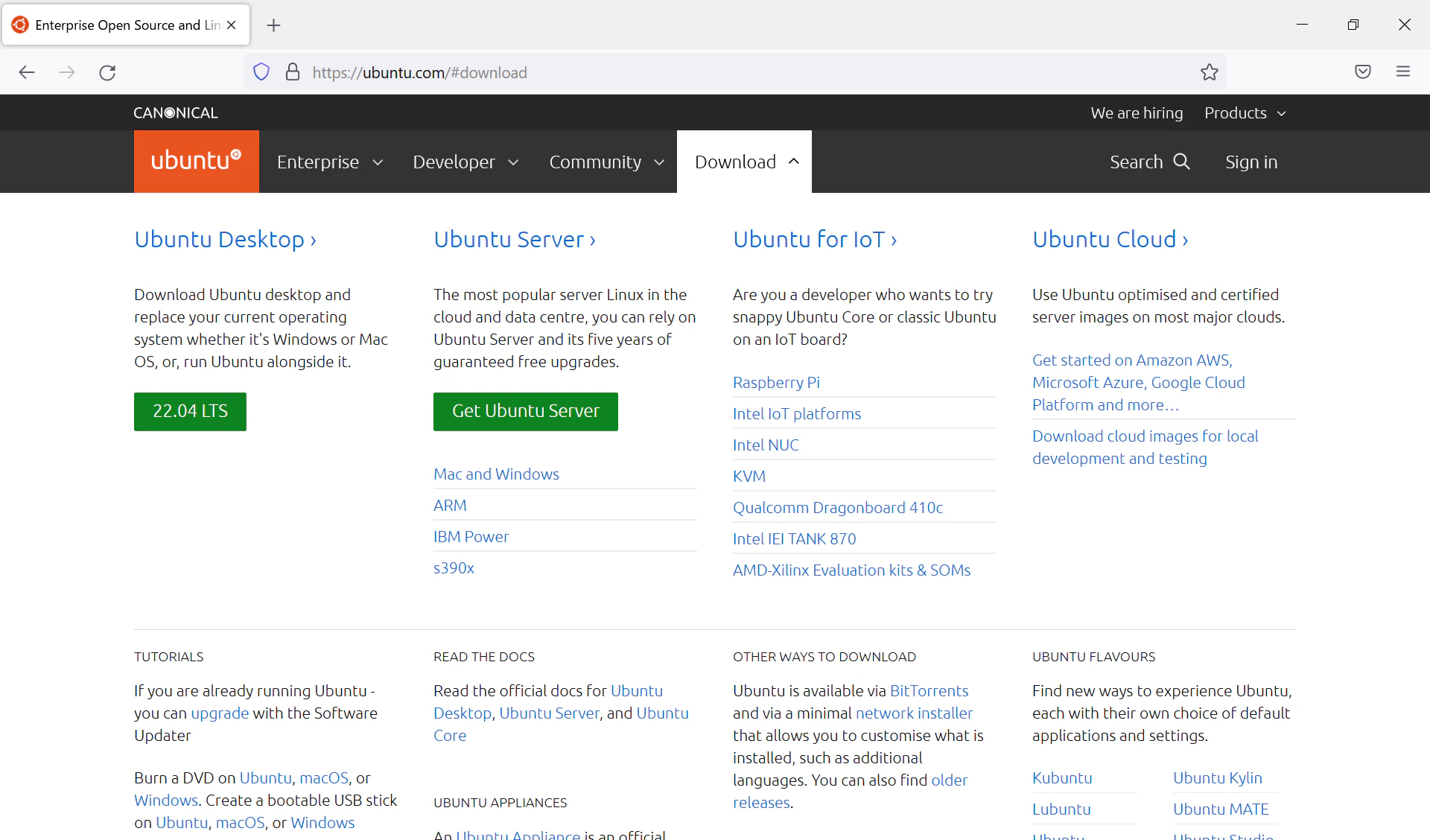1430x840 pixels.
Task: Open Search in the navigation bar
Action: point(1150,162)
